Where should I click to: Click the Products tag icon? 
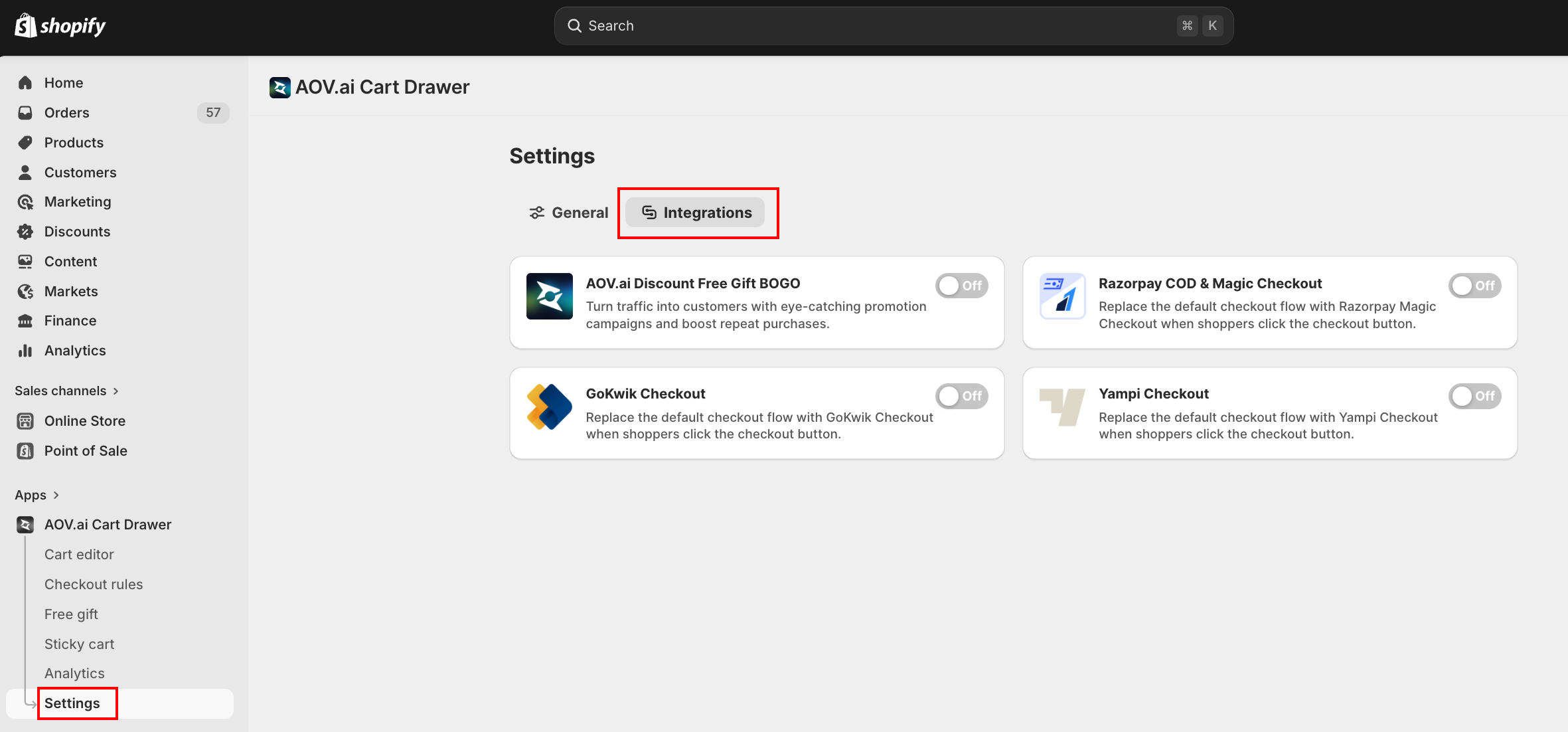point(25,143)
